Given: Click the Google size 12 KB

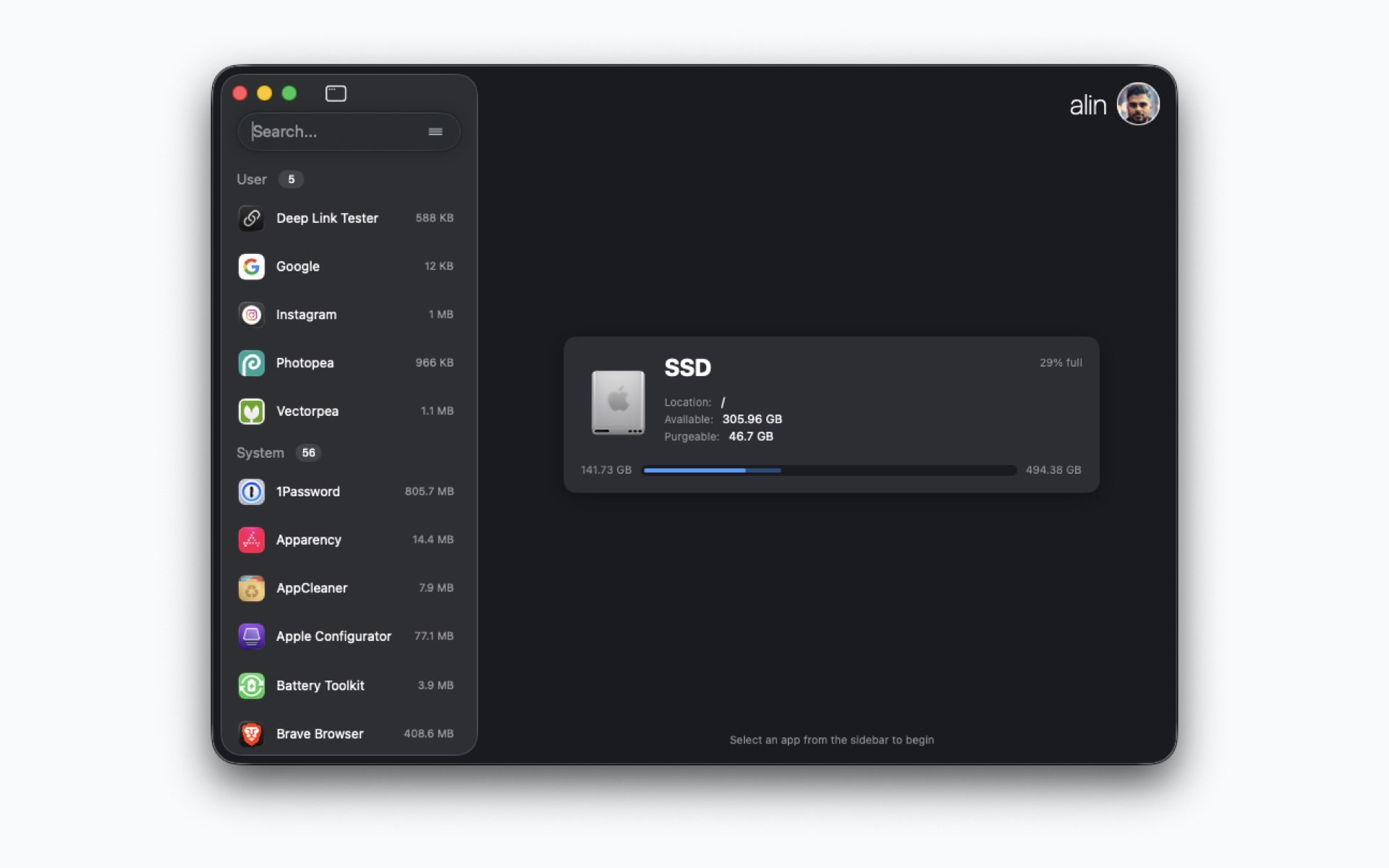Looking at the screenshot, I should pos(439,266).
